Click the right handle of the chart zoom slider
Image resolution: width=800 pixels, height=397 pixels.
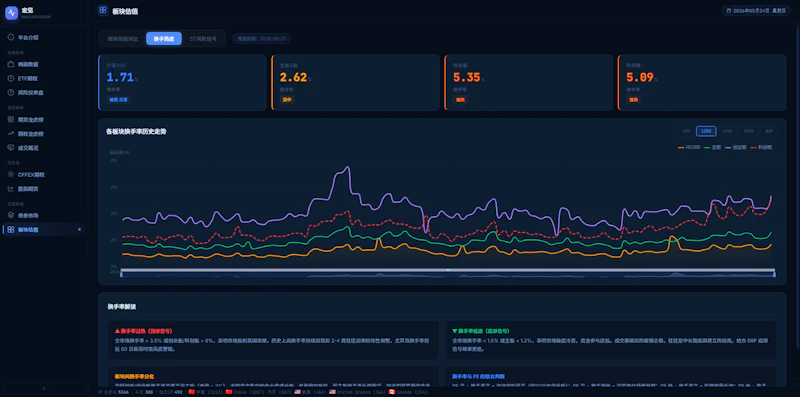[774, 275]
